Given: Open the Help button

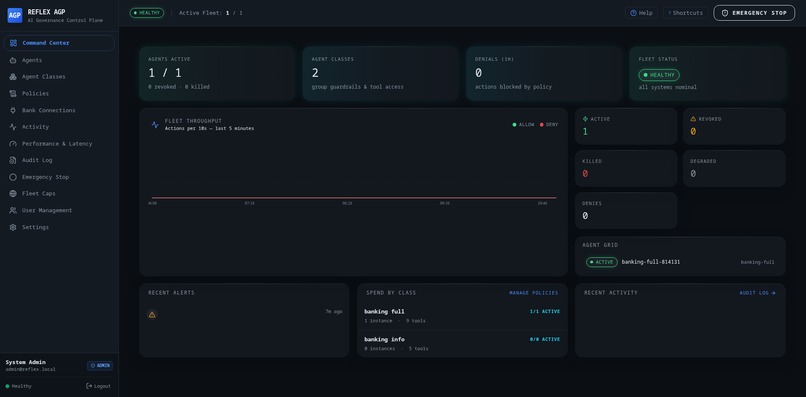Looking at the screenshot, I should point(641,13).
